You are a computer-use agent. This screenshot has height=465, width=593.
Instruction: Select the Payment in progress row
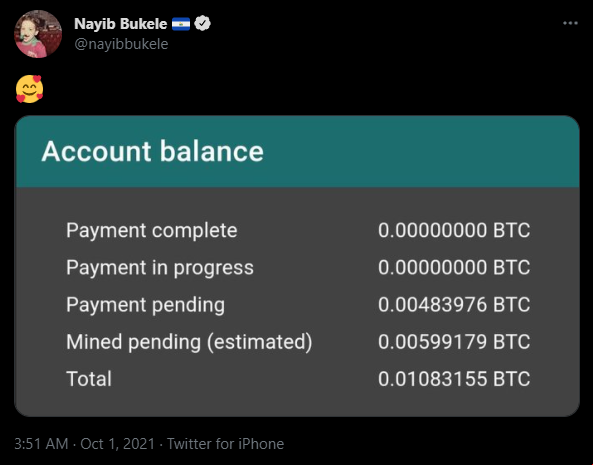pos(298,268)
